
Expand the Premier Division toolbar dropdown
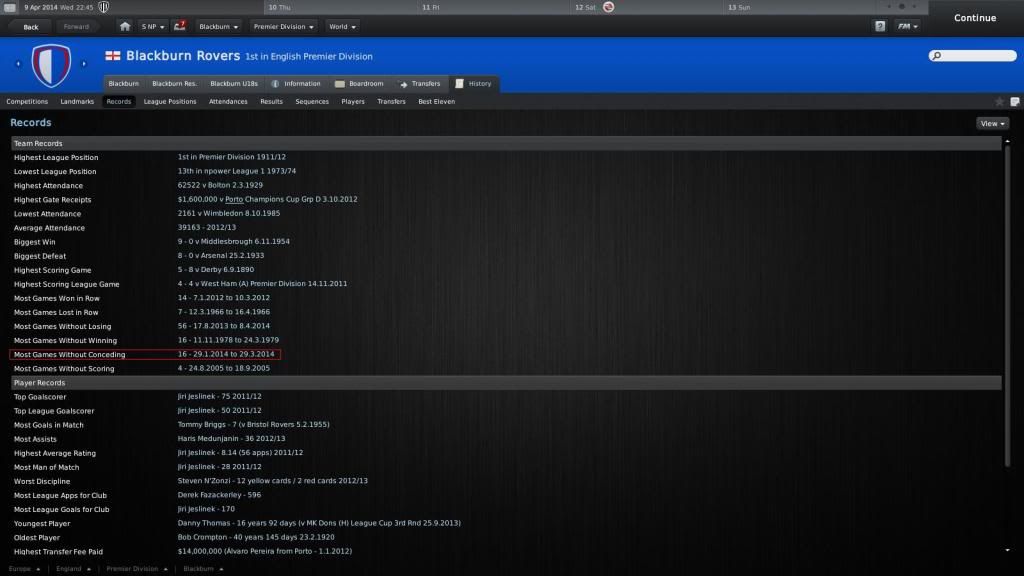coord(283,27)
